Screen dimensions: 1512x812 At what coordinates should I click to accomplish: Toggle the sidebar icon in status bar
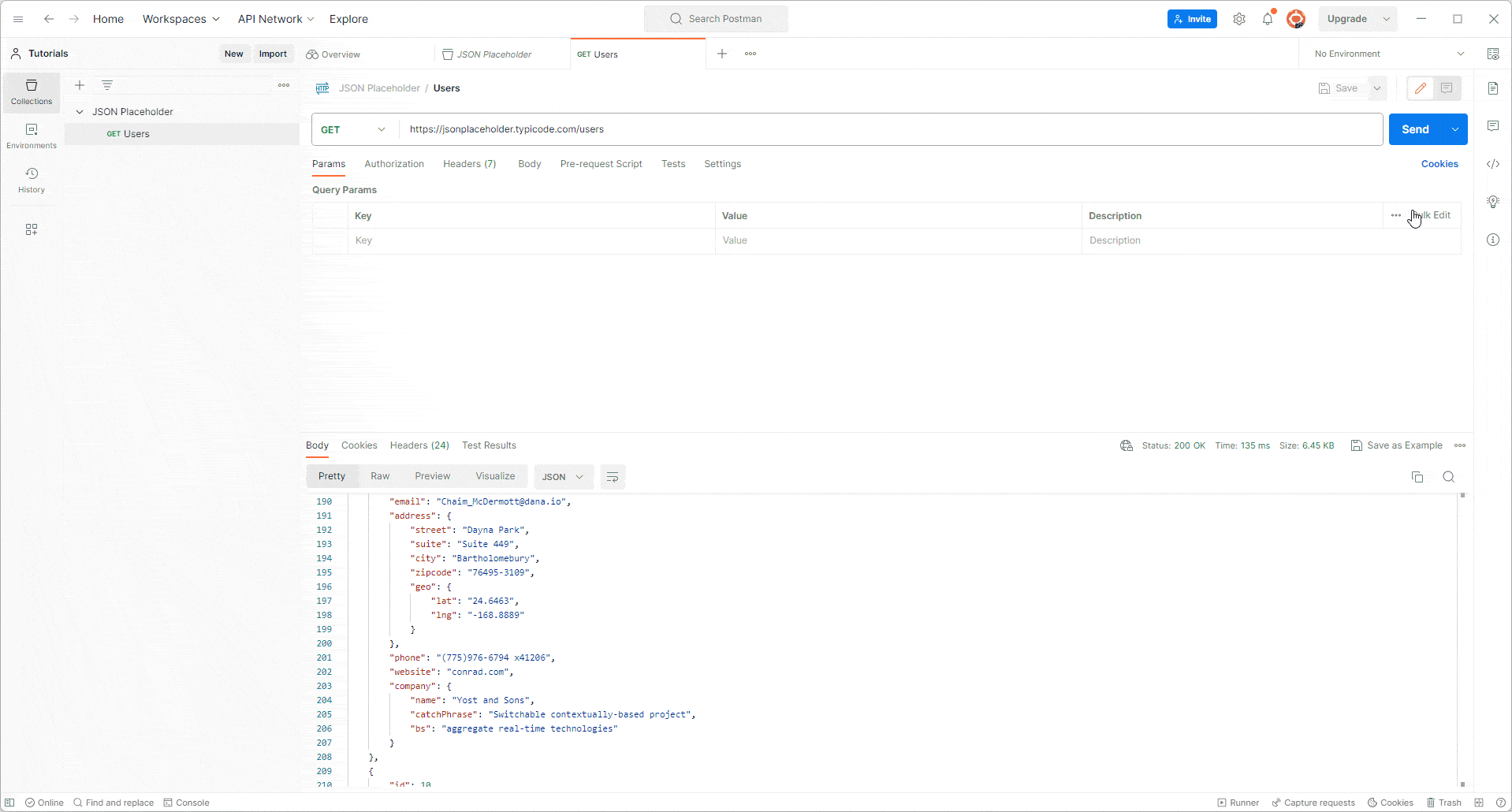[10, 803]
